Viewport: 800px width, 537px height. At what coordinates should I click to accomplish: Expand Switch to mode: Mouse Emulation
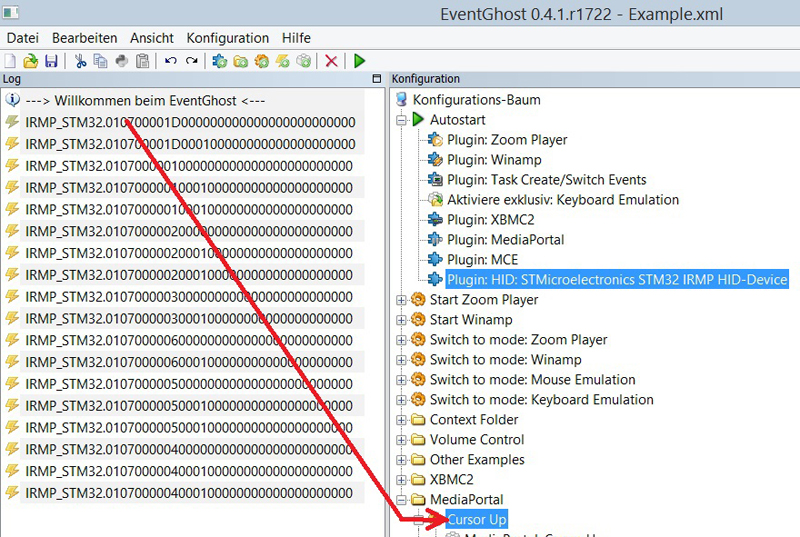click(402, 380)
